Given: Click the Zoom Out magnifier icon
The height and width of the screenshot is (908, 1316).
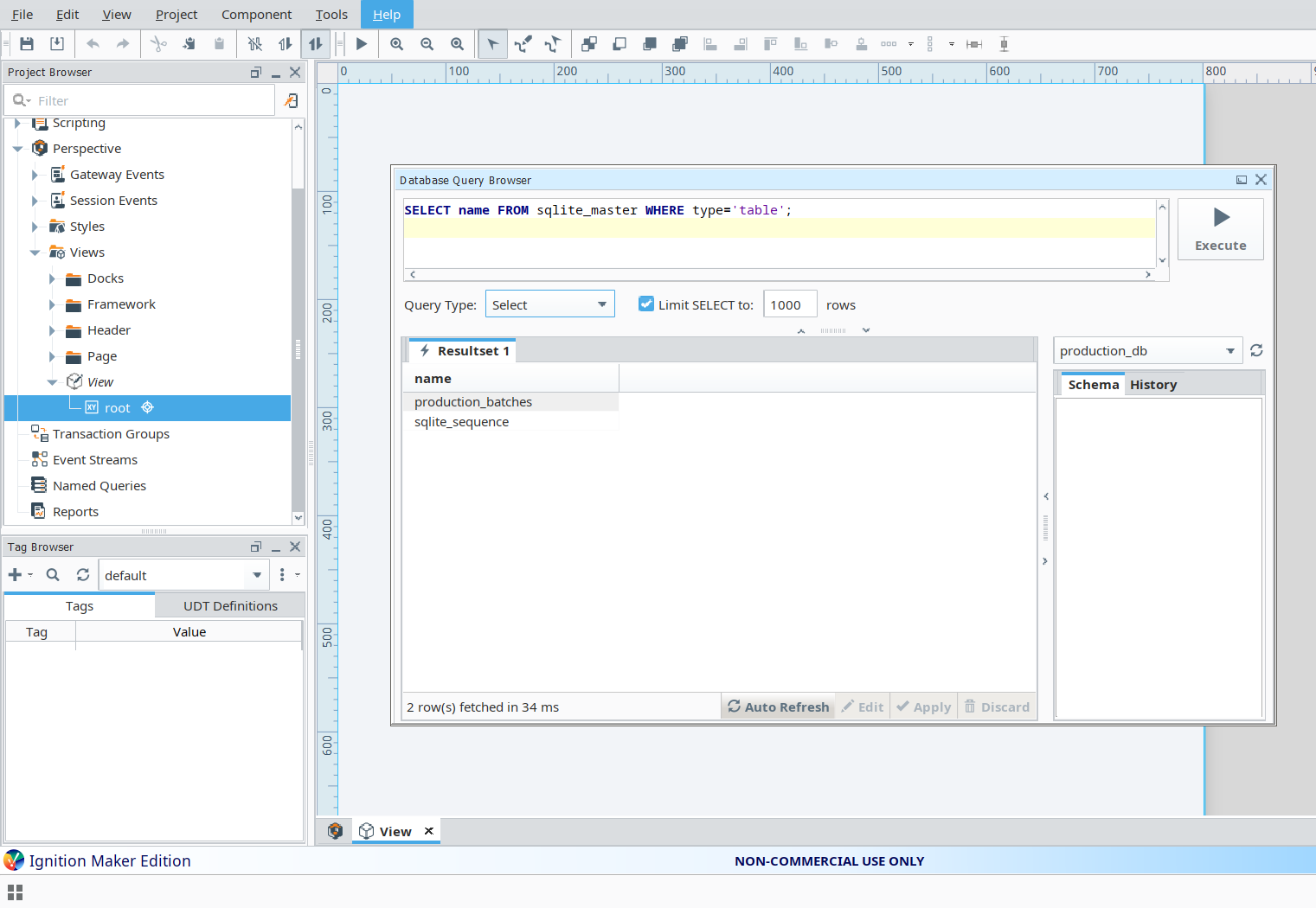Looking at the screenshot, I should 427,44.
